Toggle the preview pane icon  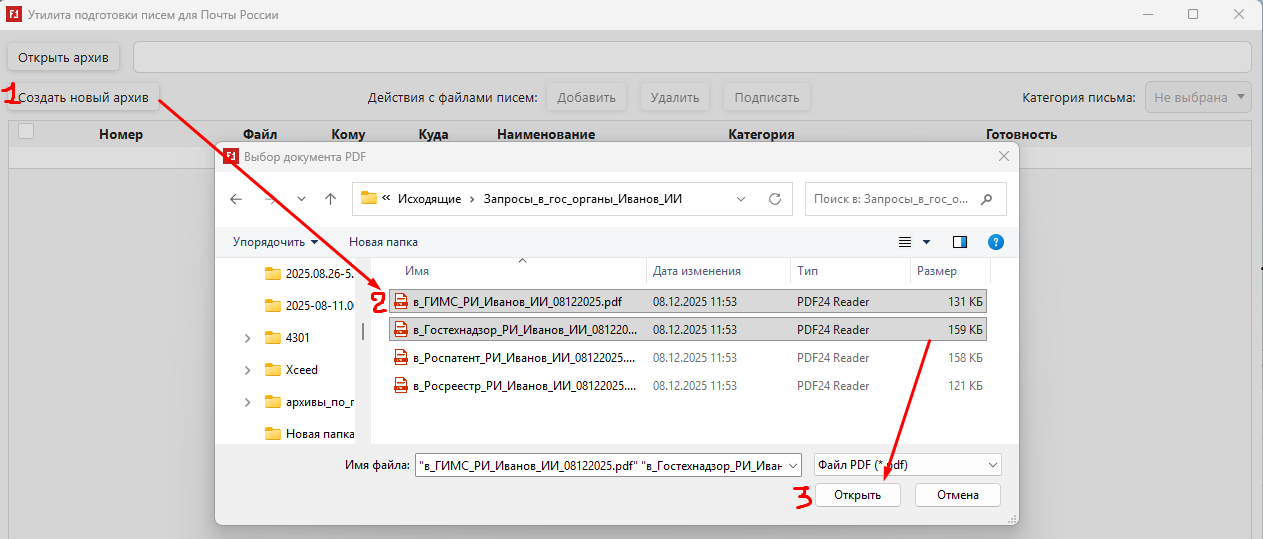(x=960, y=242)
